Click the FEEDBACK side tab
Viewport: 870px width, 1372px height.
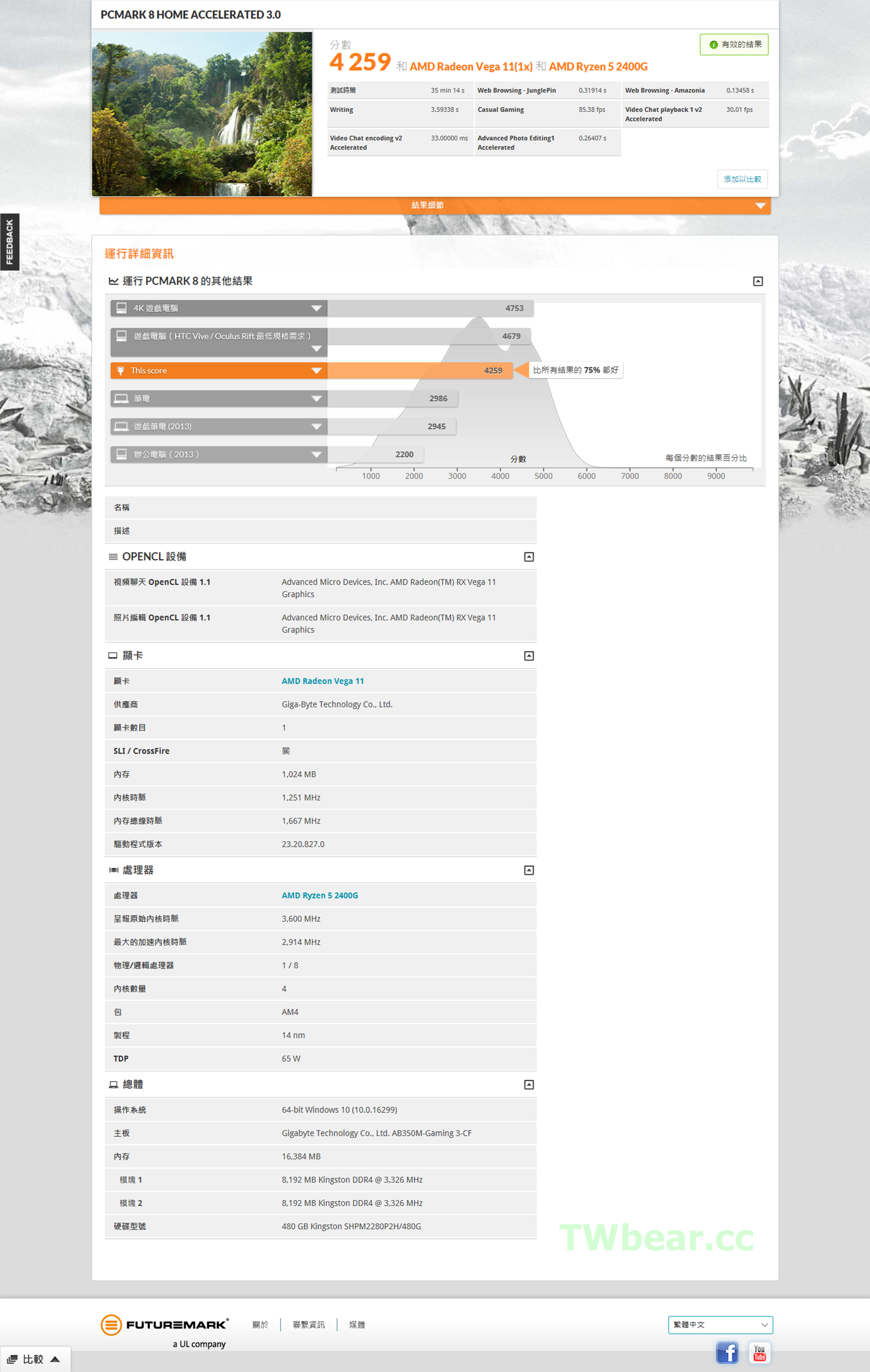(10, 242)
